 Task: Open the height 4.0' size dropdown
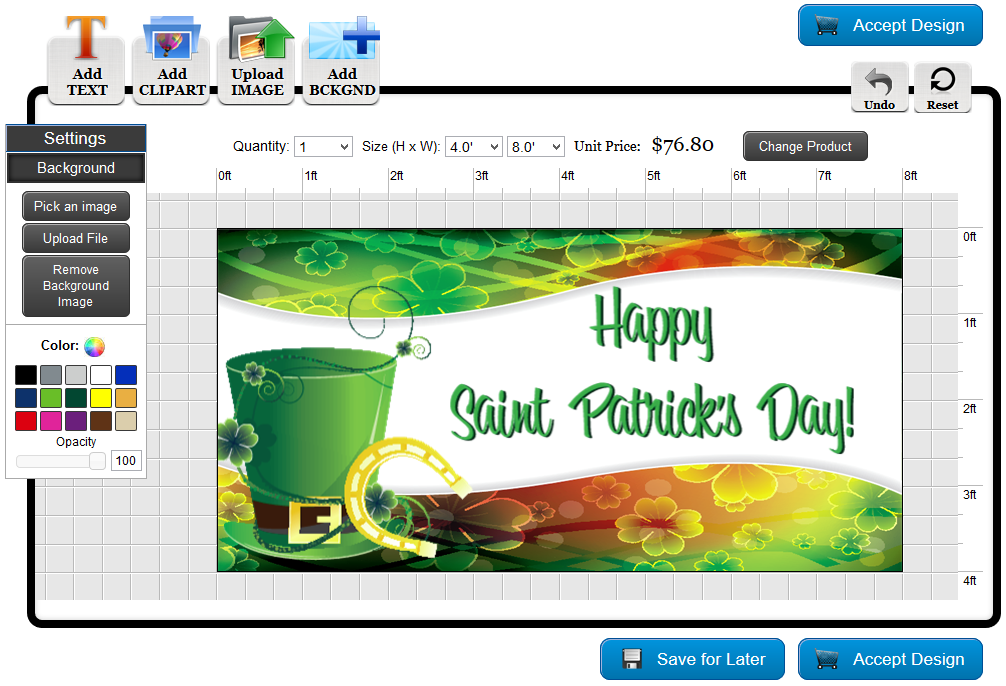click(473, 147)
